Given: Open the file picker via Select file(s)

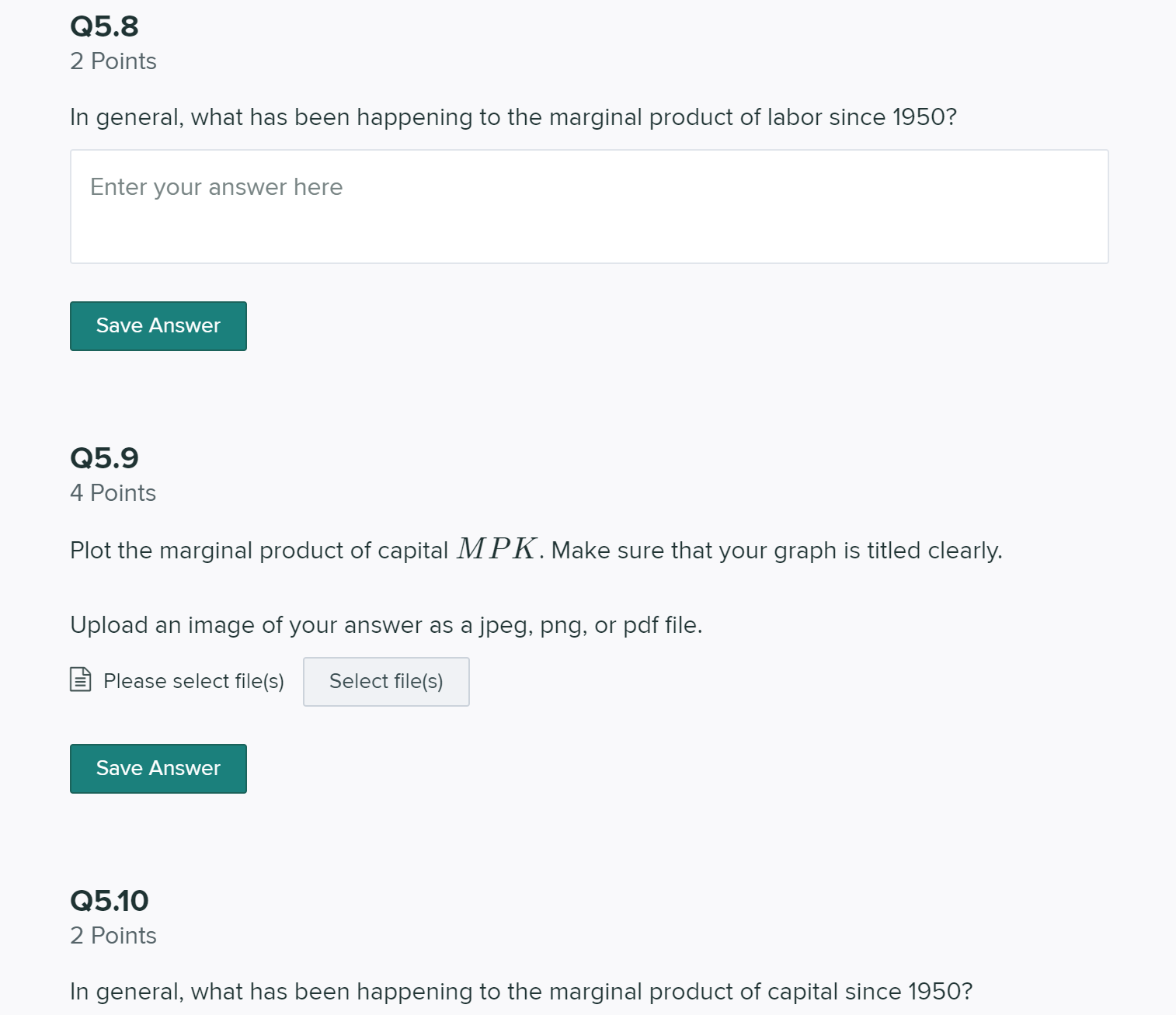Looking at the screenshot, I should 386,681.
